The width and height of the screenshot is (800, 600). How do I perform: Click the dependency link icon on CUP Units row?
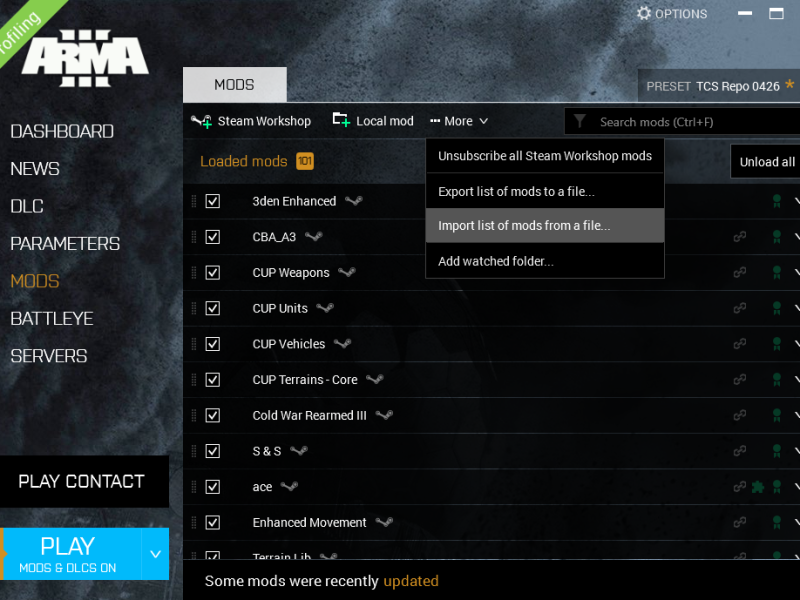(740, 308)
